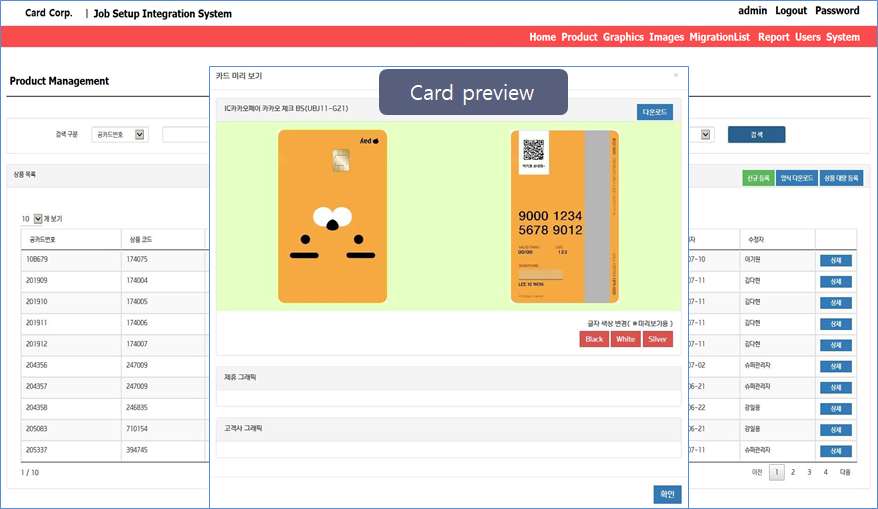The height and width of the screenshot is (509, 878).
Task: Go to page 2 in pagination
Action: click(x=793, y=472)
